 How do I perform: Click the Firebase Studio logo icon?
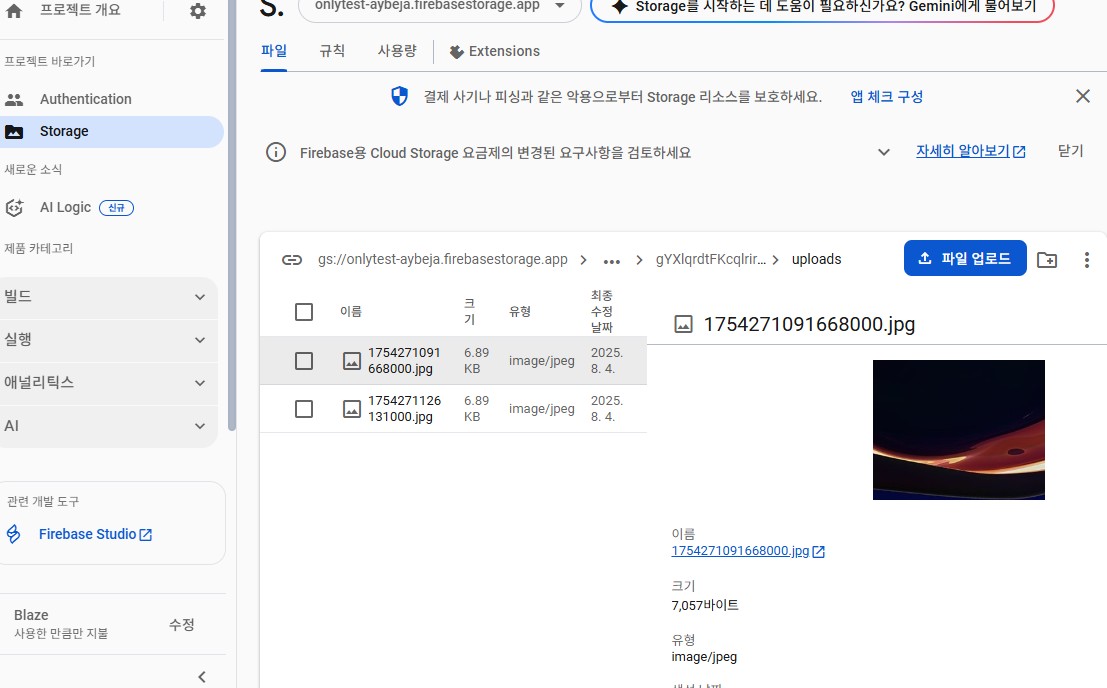13,534
